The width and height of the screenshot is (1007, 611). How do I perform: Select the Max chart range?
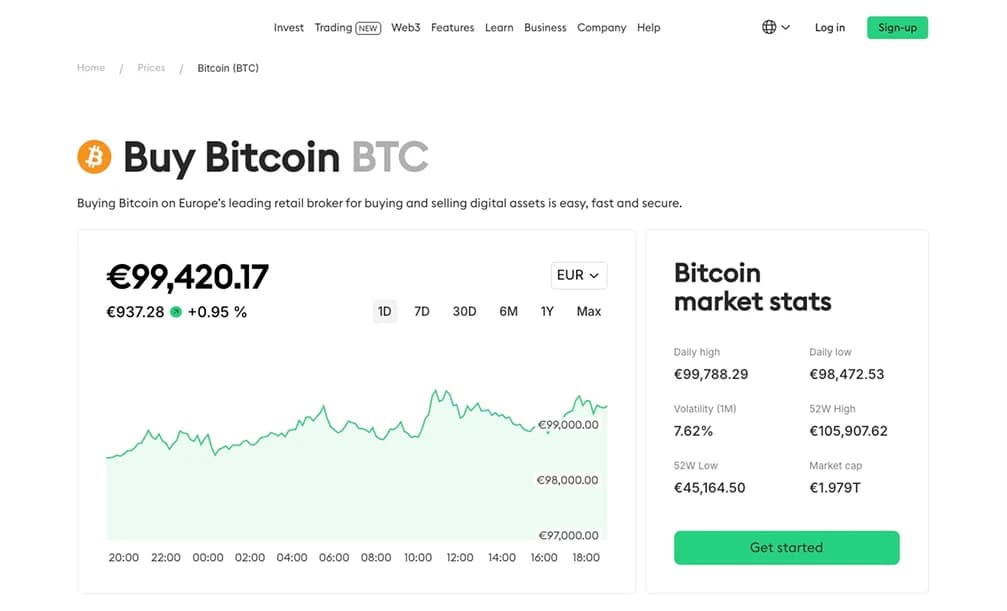pos(588,311)
